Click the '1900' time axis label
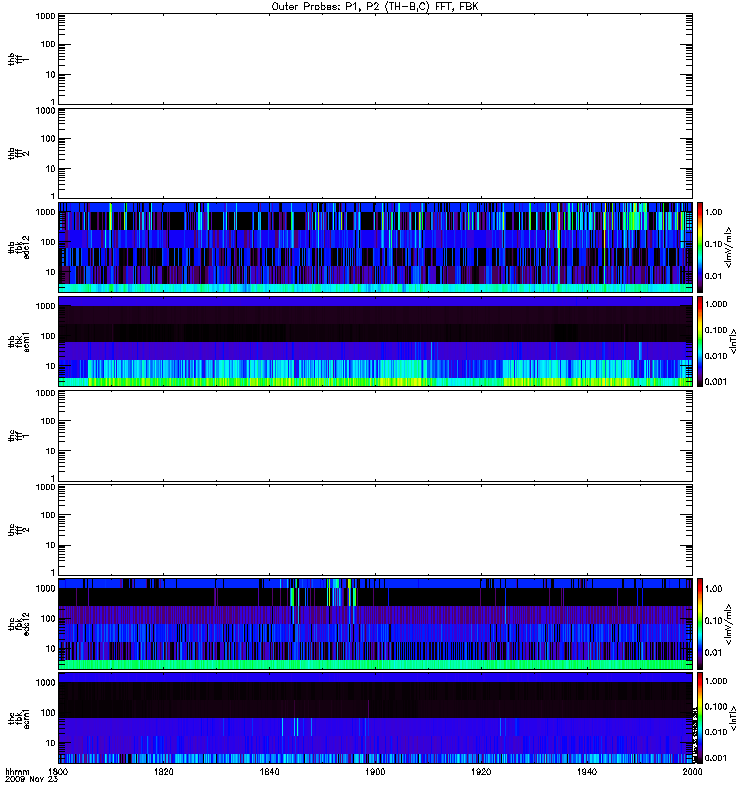 click(x=375, y=771)
